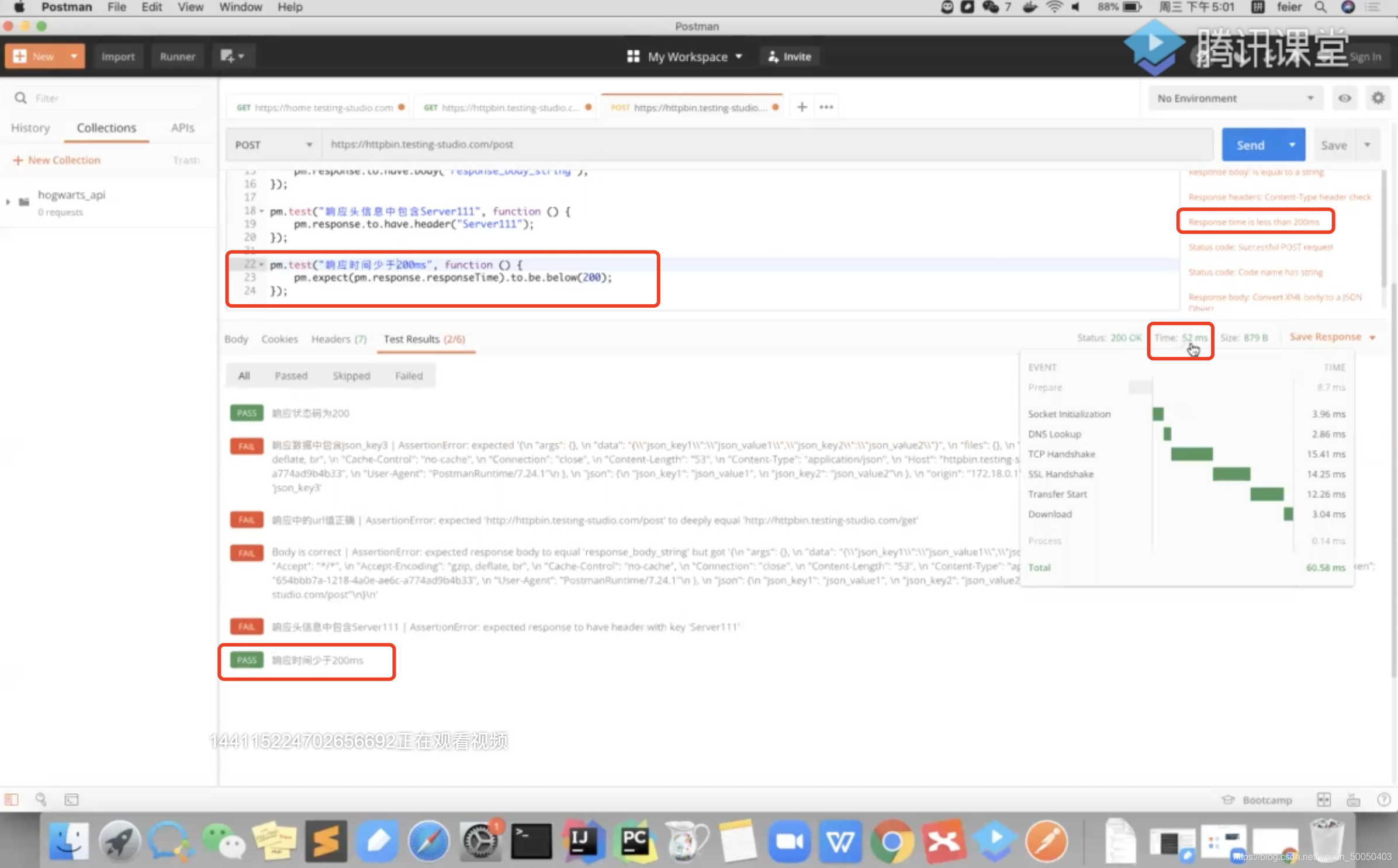Click the plus icon to add a new tab
Screen dimensions: 1398x868
802,107
